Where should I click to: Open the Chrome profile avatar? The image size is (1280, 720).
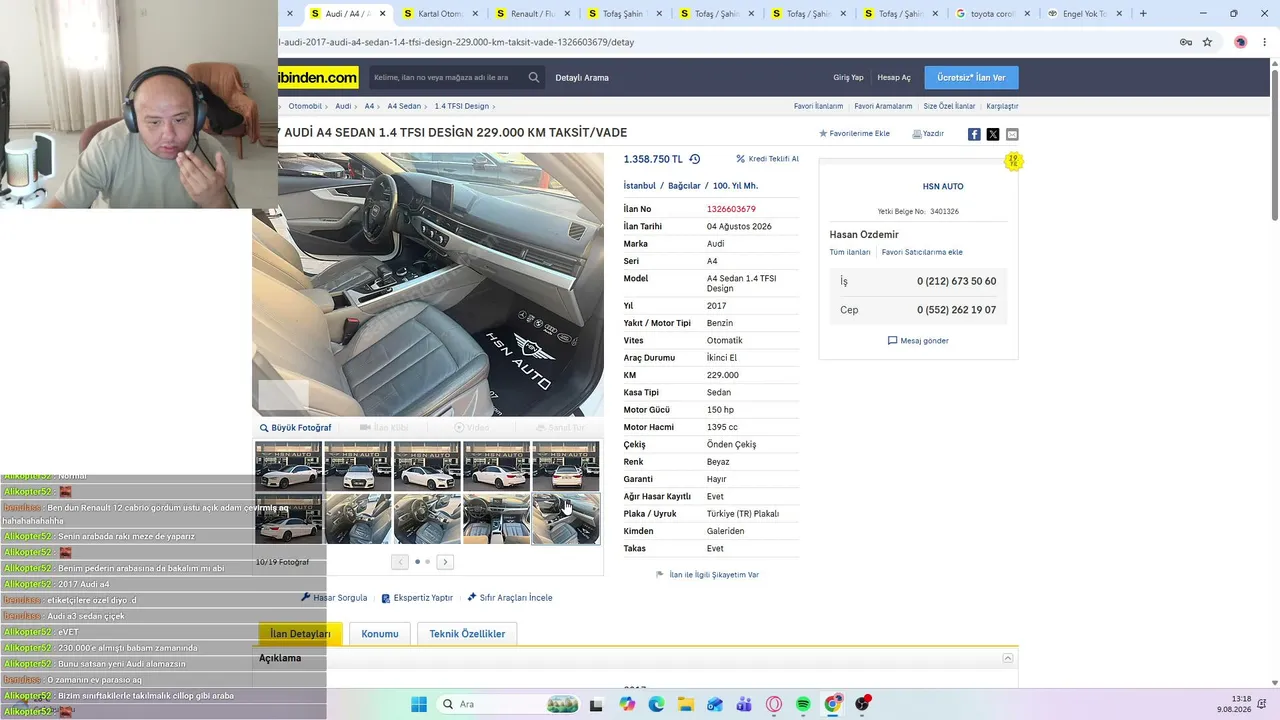1241,42
